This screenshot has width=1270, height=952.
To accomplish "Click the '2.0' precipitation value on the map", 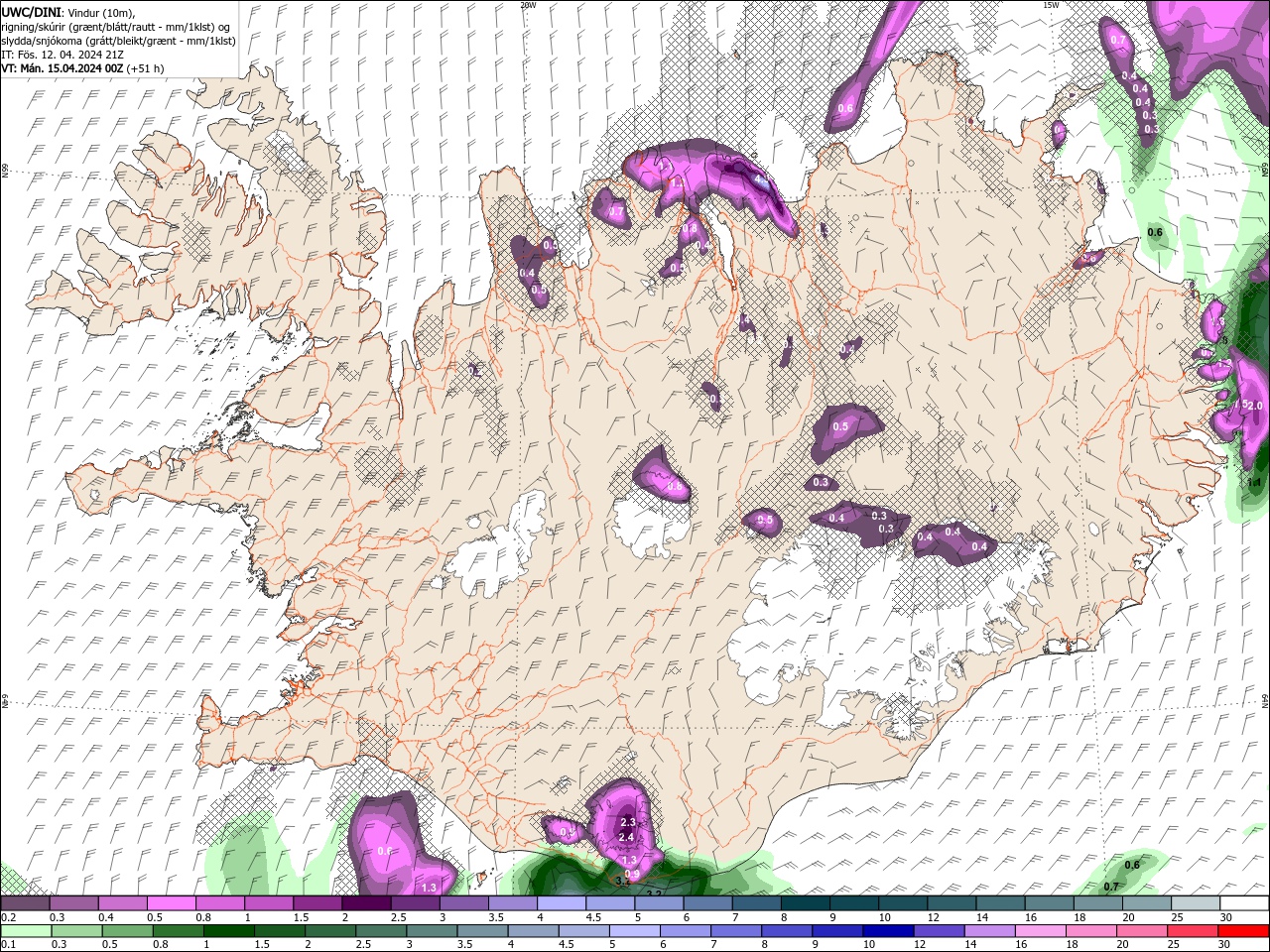I will (x=1254, y=406).
